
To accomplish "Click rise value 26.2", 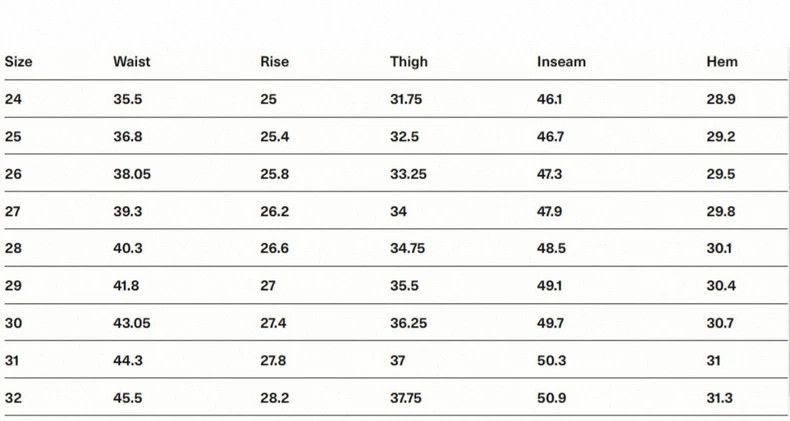I will point(275,211).
